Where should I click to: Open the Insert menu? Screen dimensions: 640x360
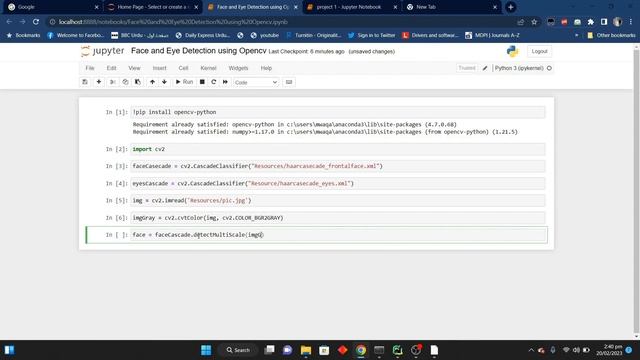coord(160,68)
